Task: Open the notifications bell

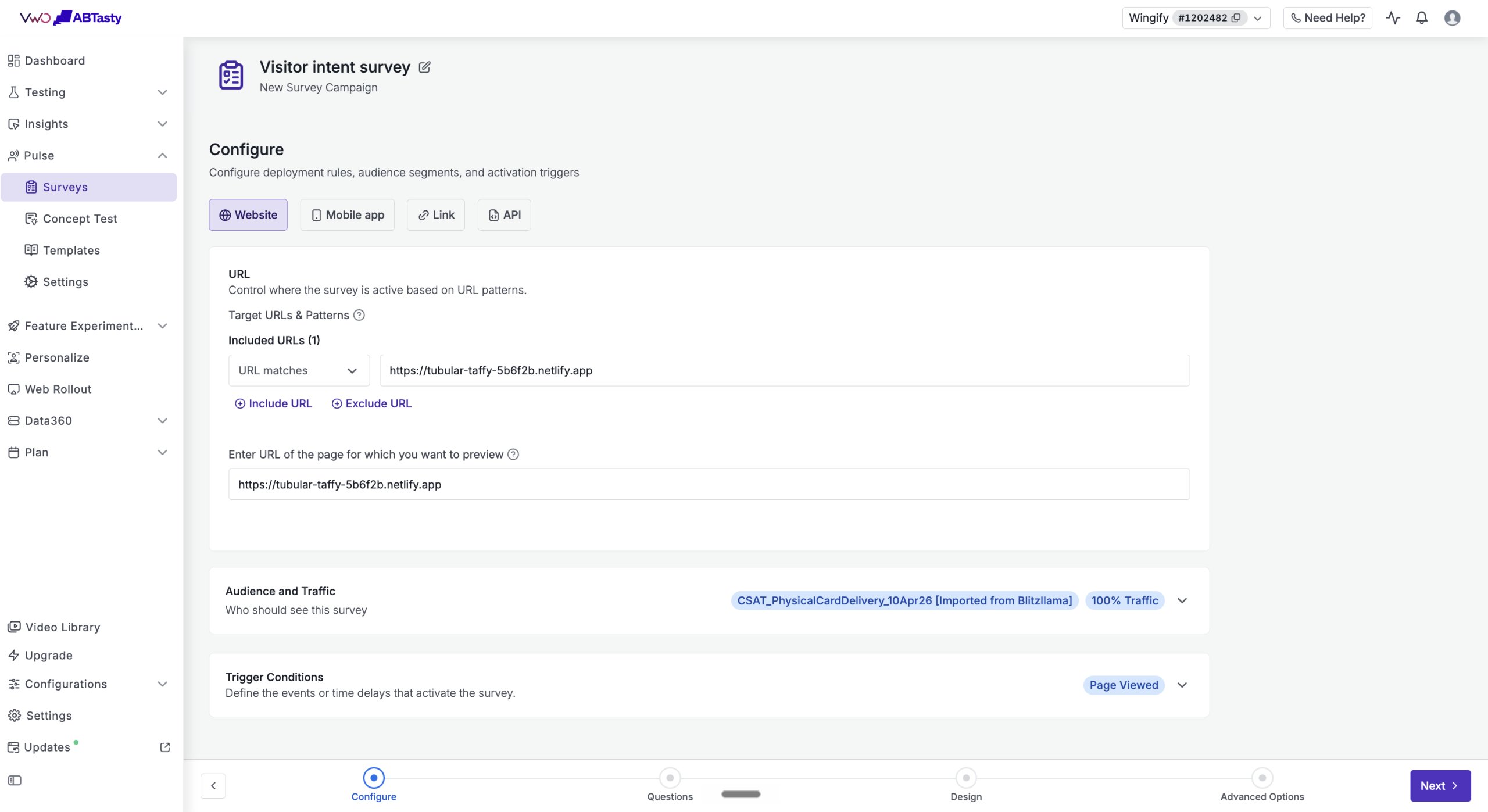Action: tap(1422, 18)
